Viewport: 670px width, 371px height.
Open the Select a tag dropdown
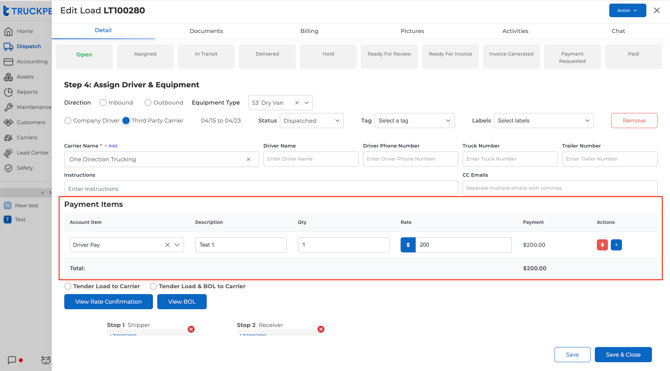(414, 121)
